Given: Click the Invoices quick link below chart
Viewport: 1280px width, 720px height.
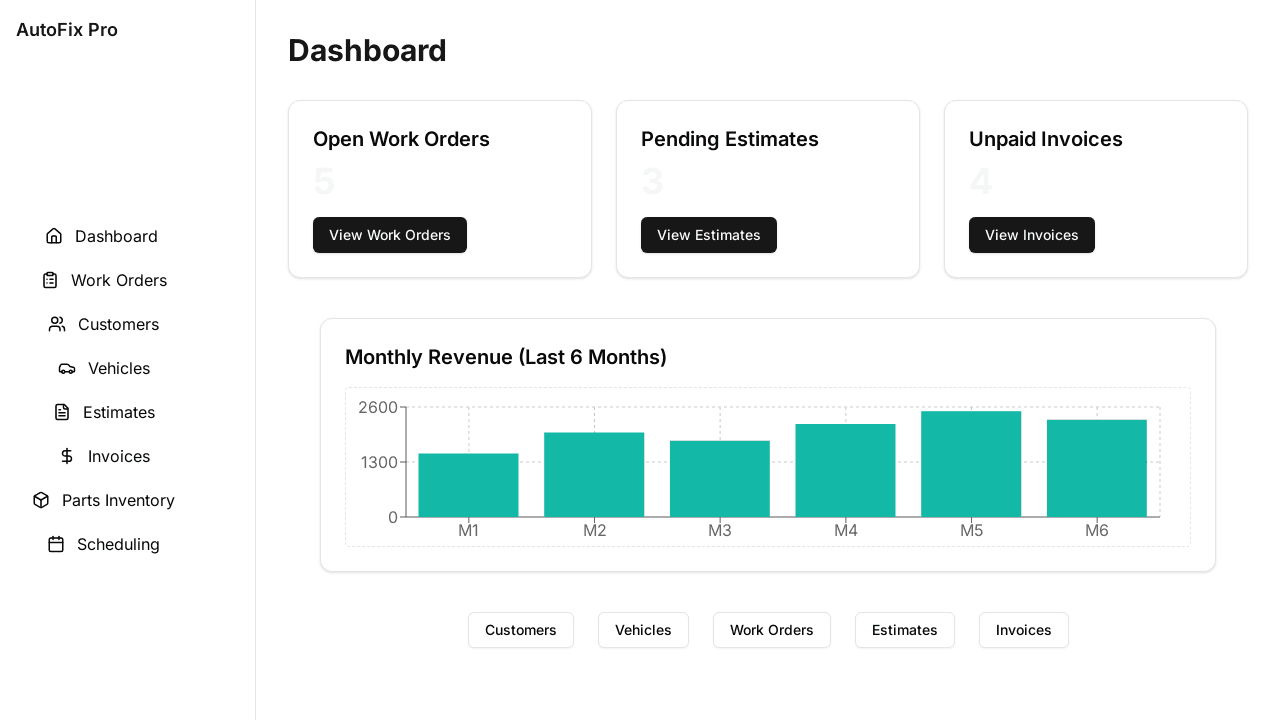Looking at the screenshot, I should click(x=1024, y=630).
